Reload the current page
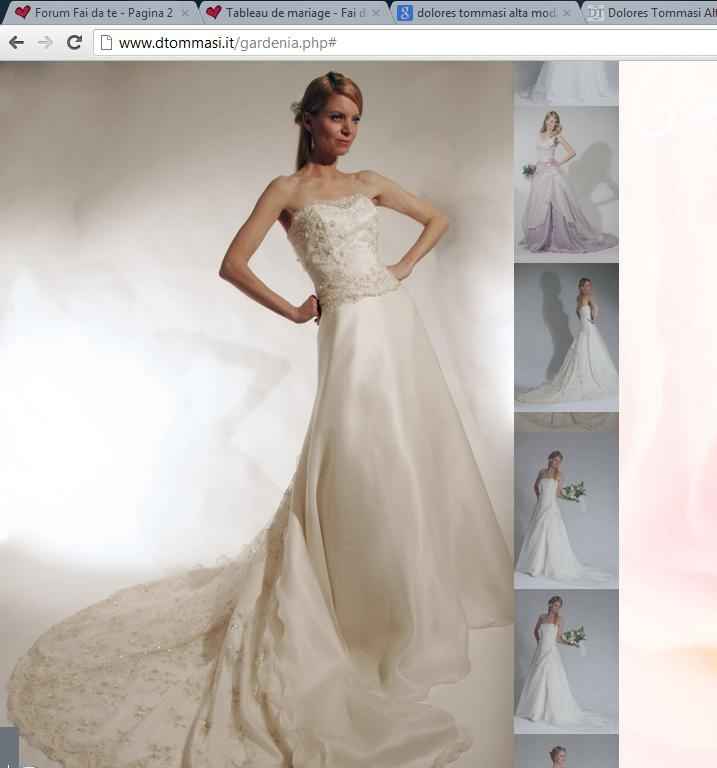The image size is (717, 768). pyautogui.click(x=74, y=42)
